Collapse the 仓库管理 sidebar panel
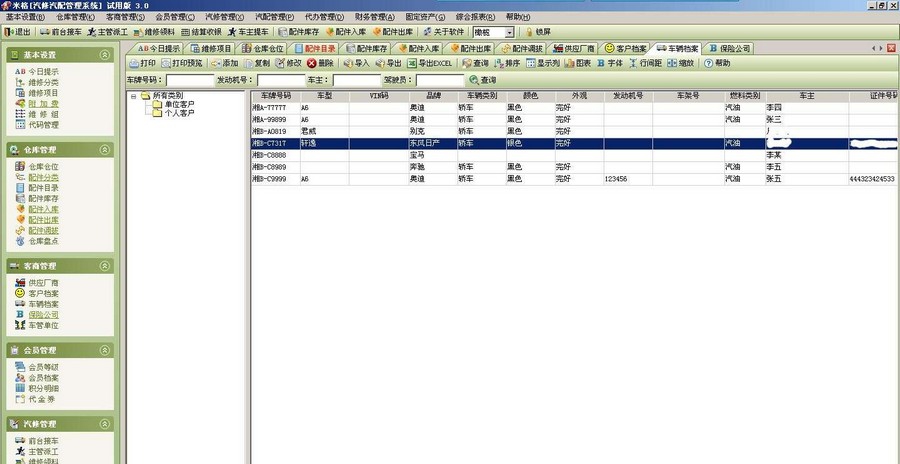The image size is (900, 464). tap(104, 150)
